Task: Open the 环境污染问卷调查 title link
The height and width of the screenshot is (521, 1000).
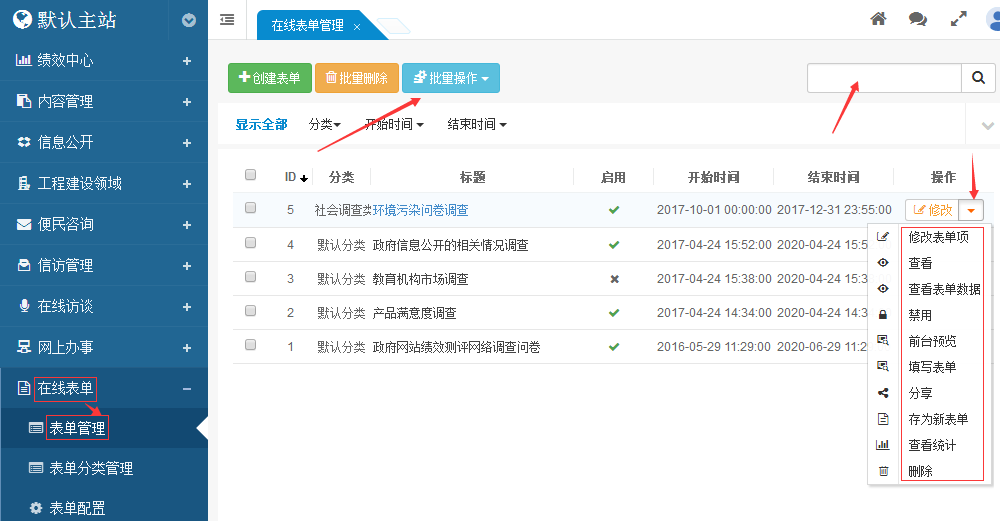Action: point(420,210)
